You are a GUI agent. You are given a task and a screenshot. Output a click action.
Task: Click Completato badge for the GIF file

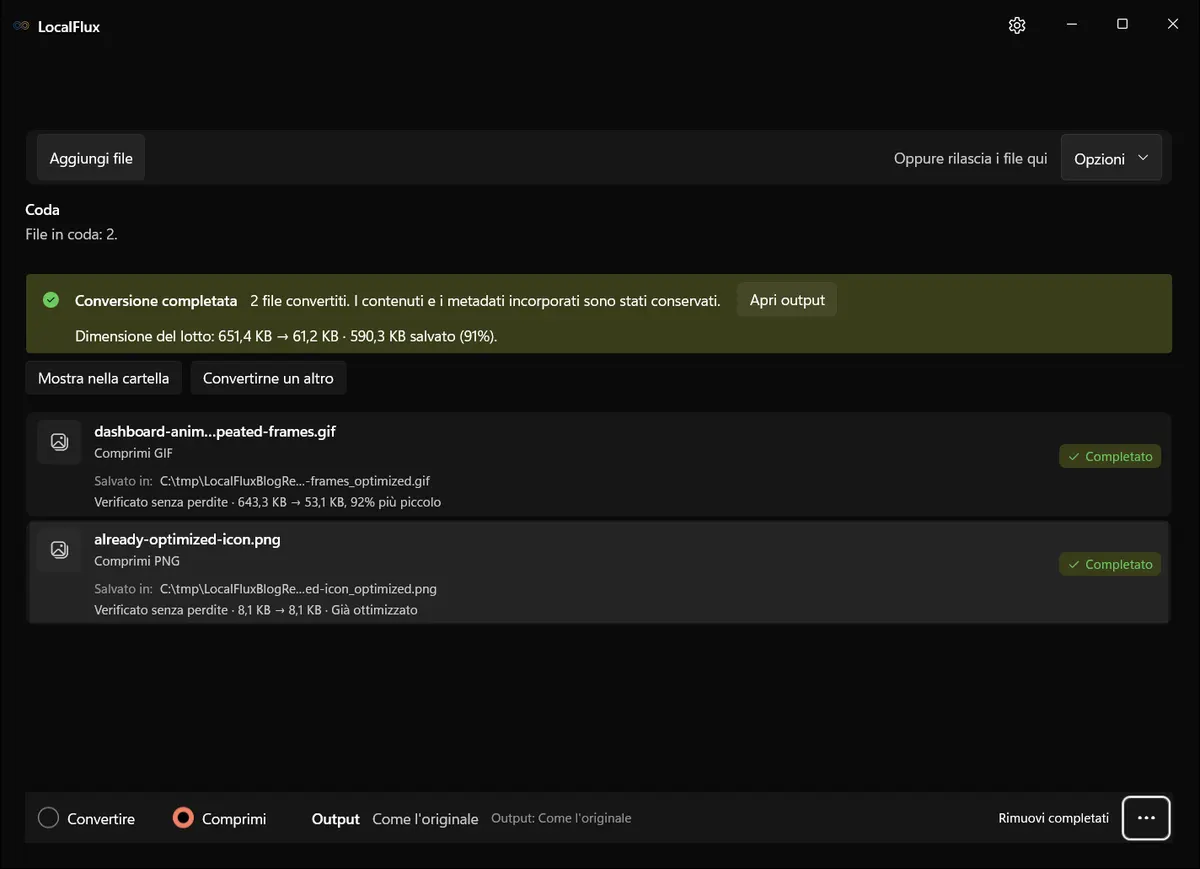click(x=1110, y=456)
